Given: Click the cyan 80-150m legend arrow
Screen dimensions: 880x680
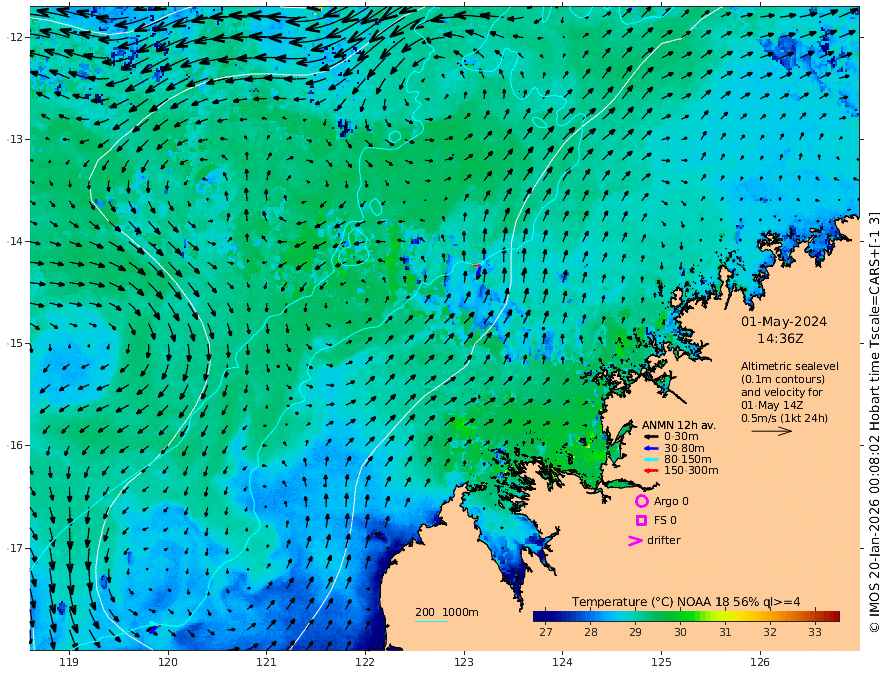Looking at the screenshot, I should [x=650, y=459].
